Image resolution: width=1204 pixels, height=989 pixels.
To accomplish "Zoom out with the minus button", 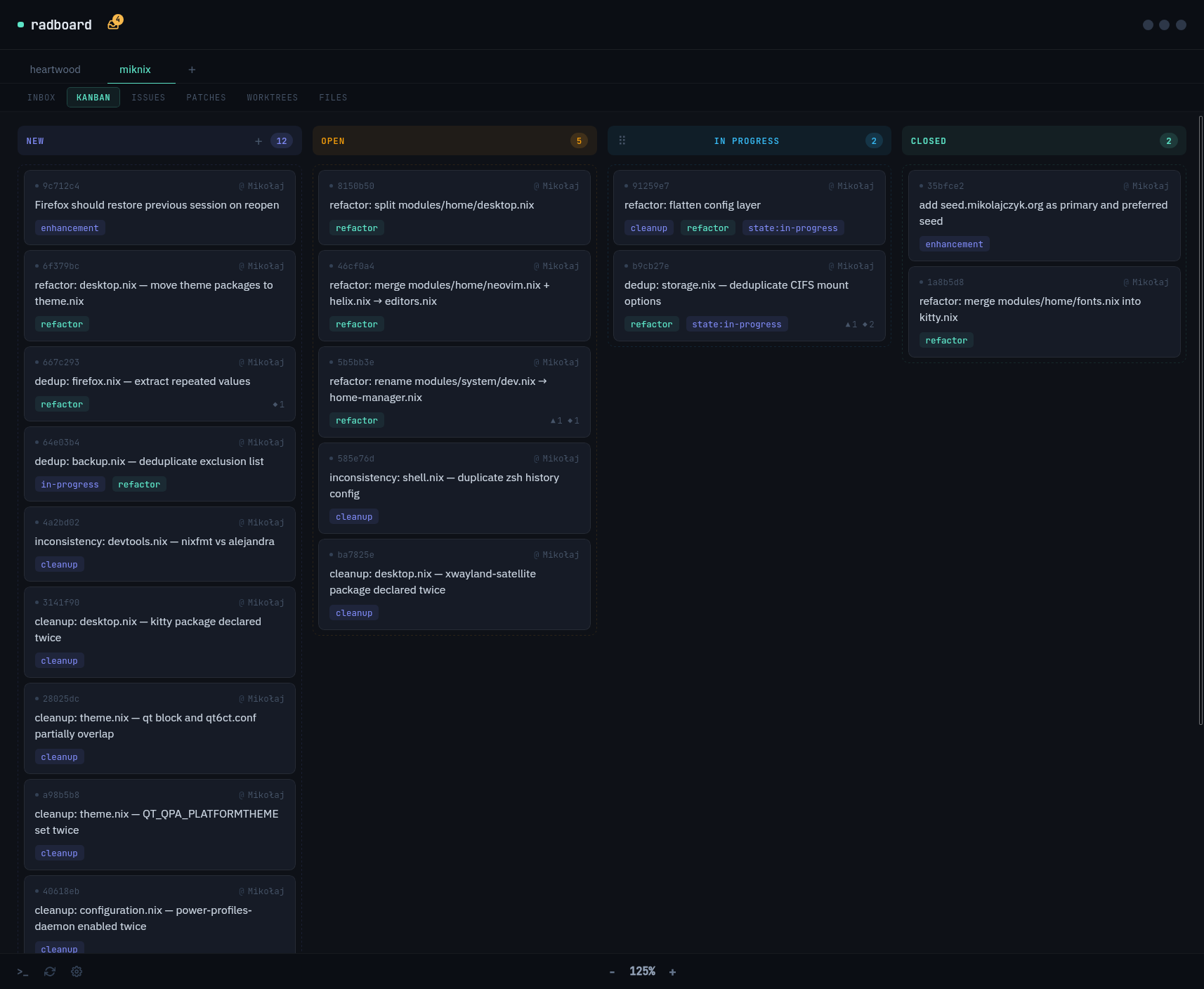I will click(612, 972).
